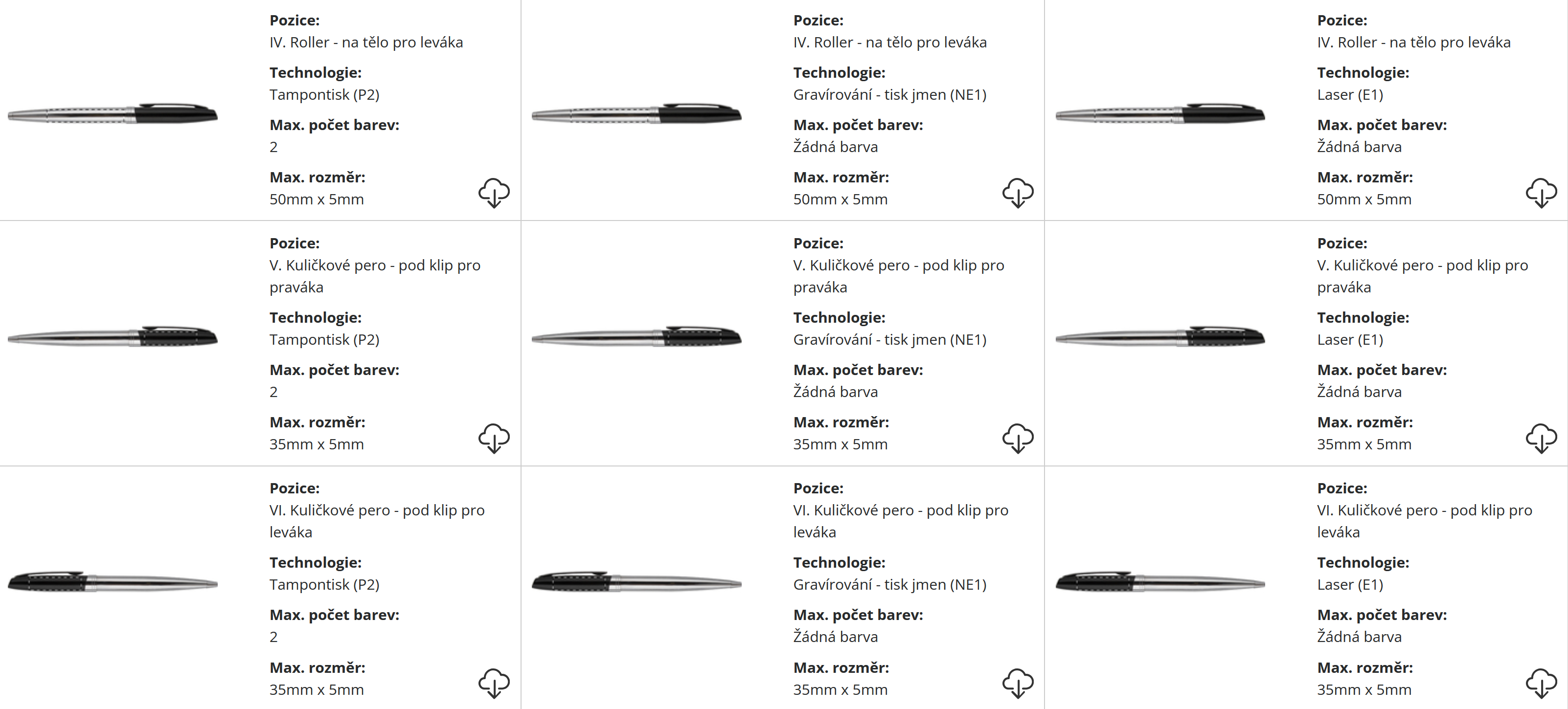View pen picture for VI. levák Gravírování
Viewport: 1568px width, 709px height.
point(636,582)
